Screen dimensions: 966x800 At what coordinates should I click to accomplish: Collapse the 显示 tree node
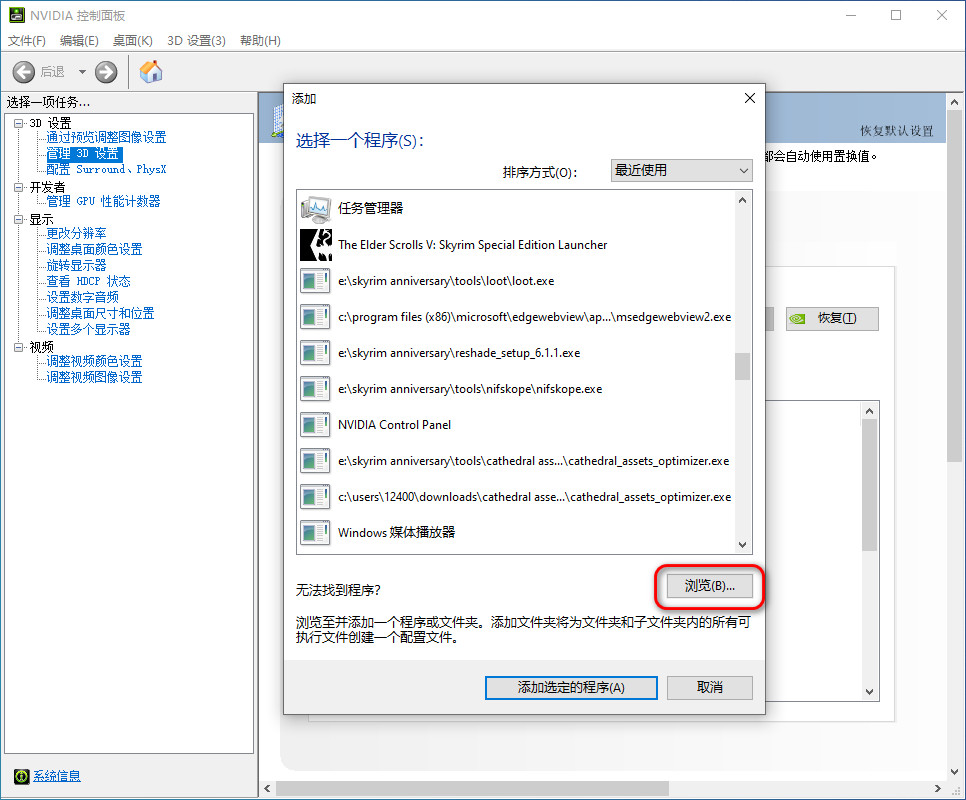[x=18, y=219]
